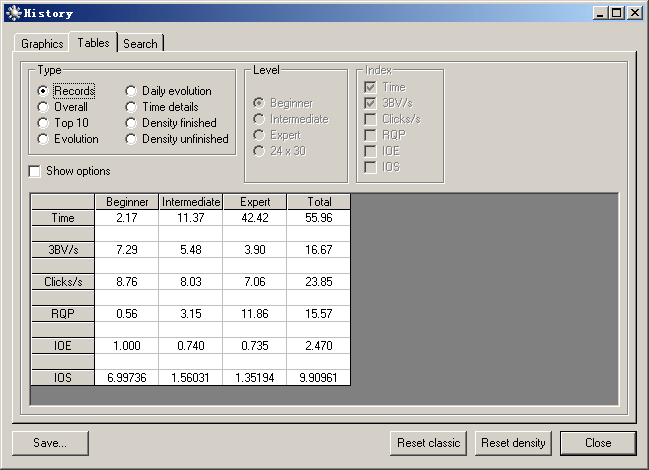Select the Beginner Time cell 2.17
The image size is (649, 470).
[x=127, y=218]
